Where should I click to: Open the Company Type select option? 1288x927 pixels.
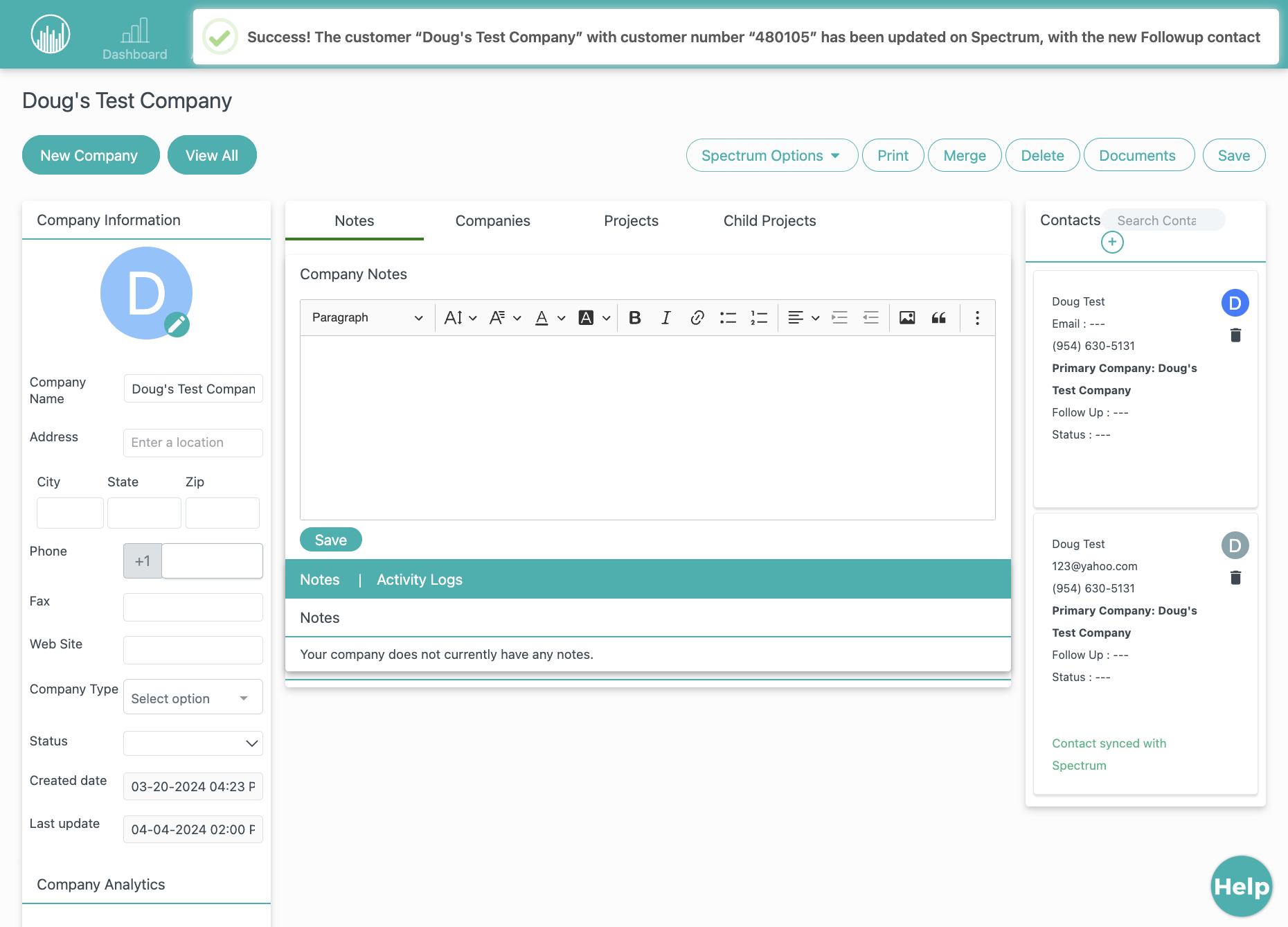(x=193, y=698)
